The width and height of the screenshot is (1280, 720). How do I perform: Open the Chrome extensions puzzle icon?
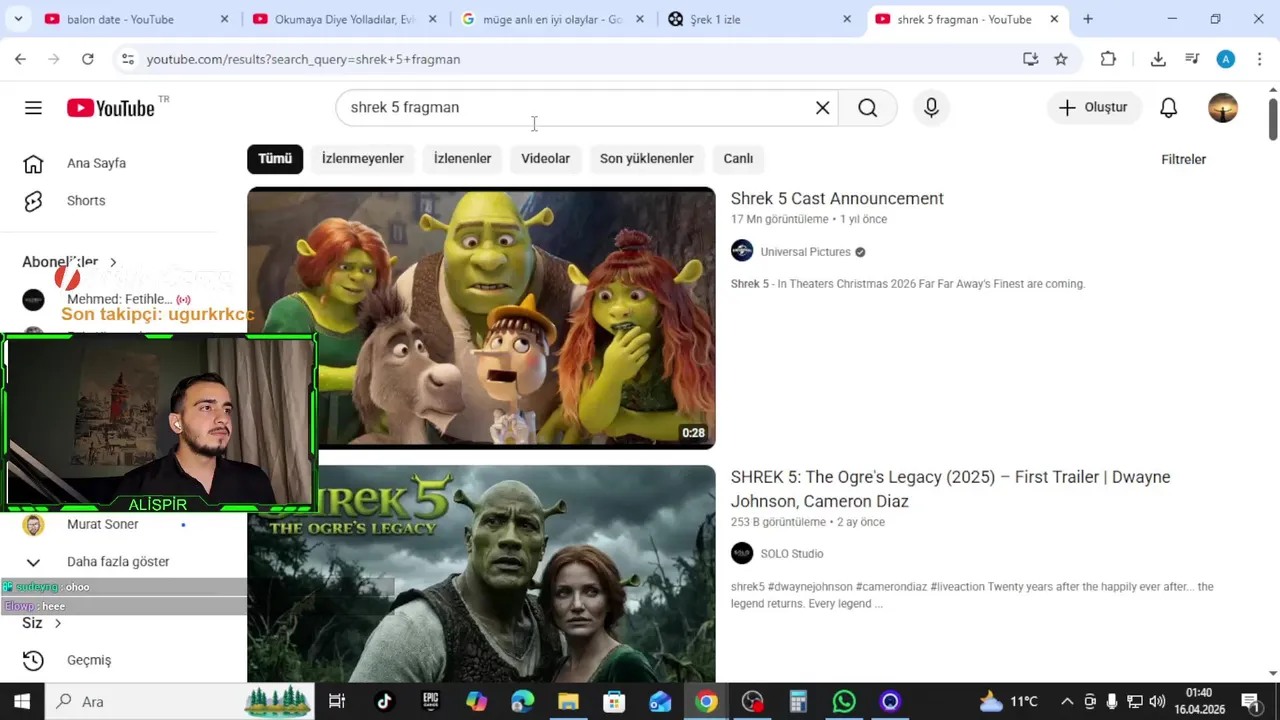[x=1108, y=59]
